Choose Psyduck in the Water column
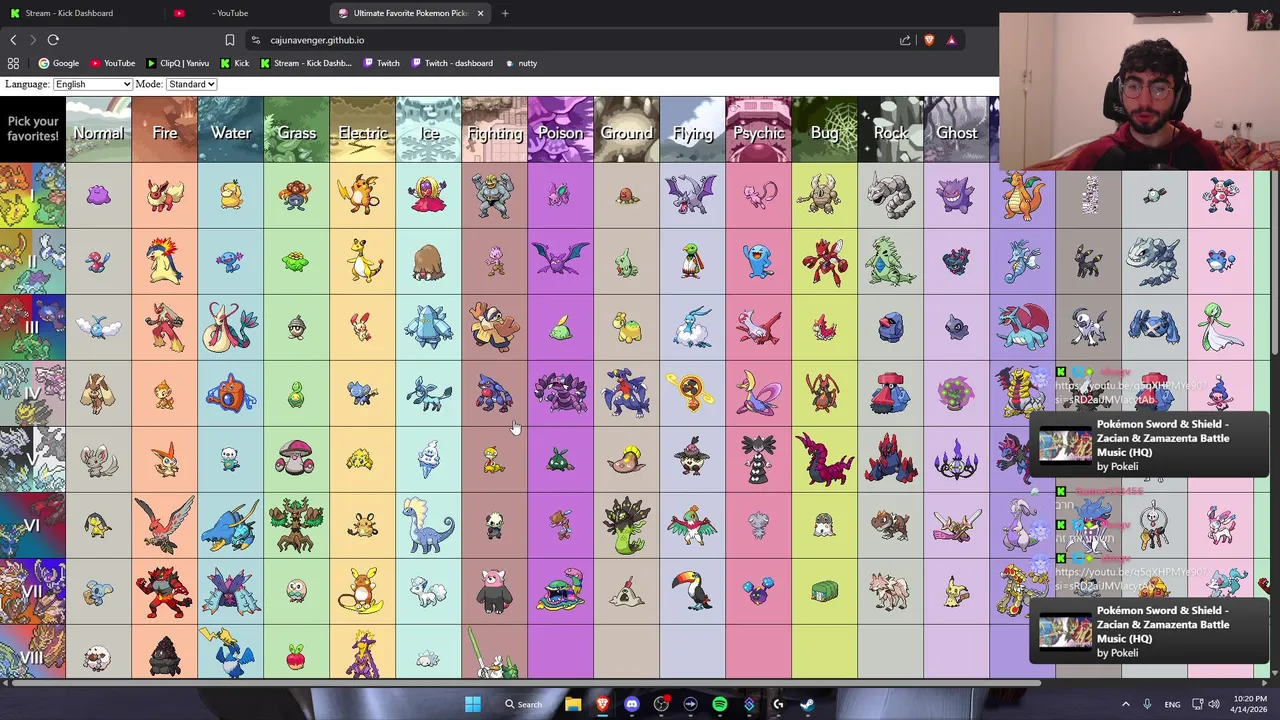 point(231,196)
